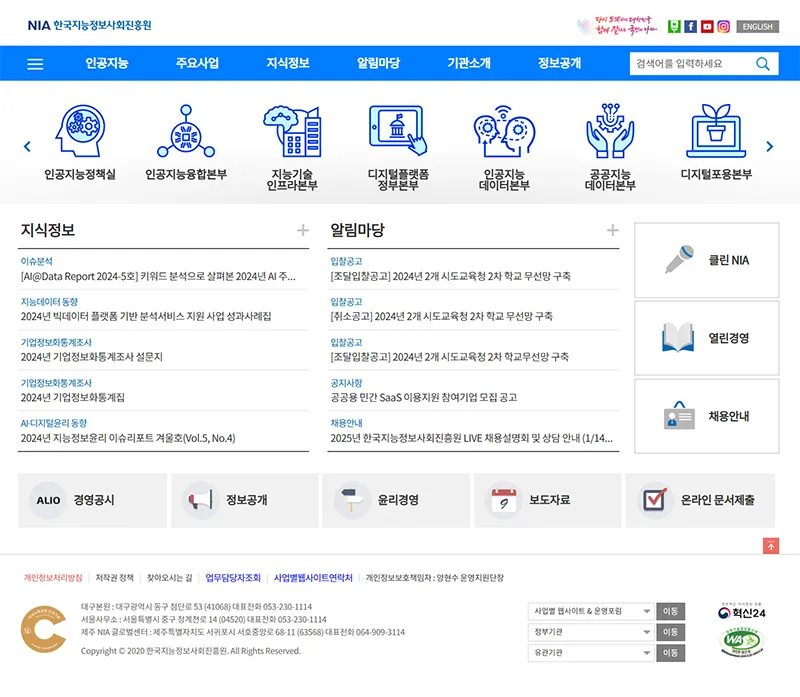The image size is (800, 697).
Task: Click the 채용안내 ID badge icon
Action: coord(679,415)
